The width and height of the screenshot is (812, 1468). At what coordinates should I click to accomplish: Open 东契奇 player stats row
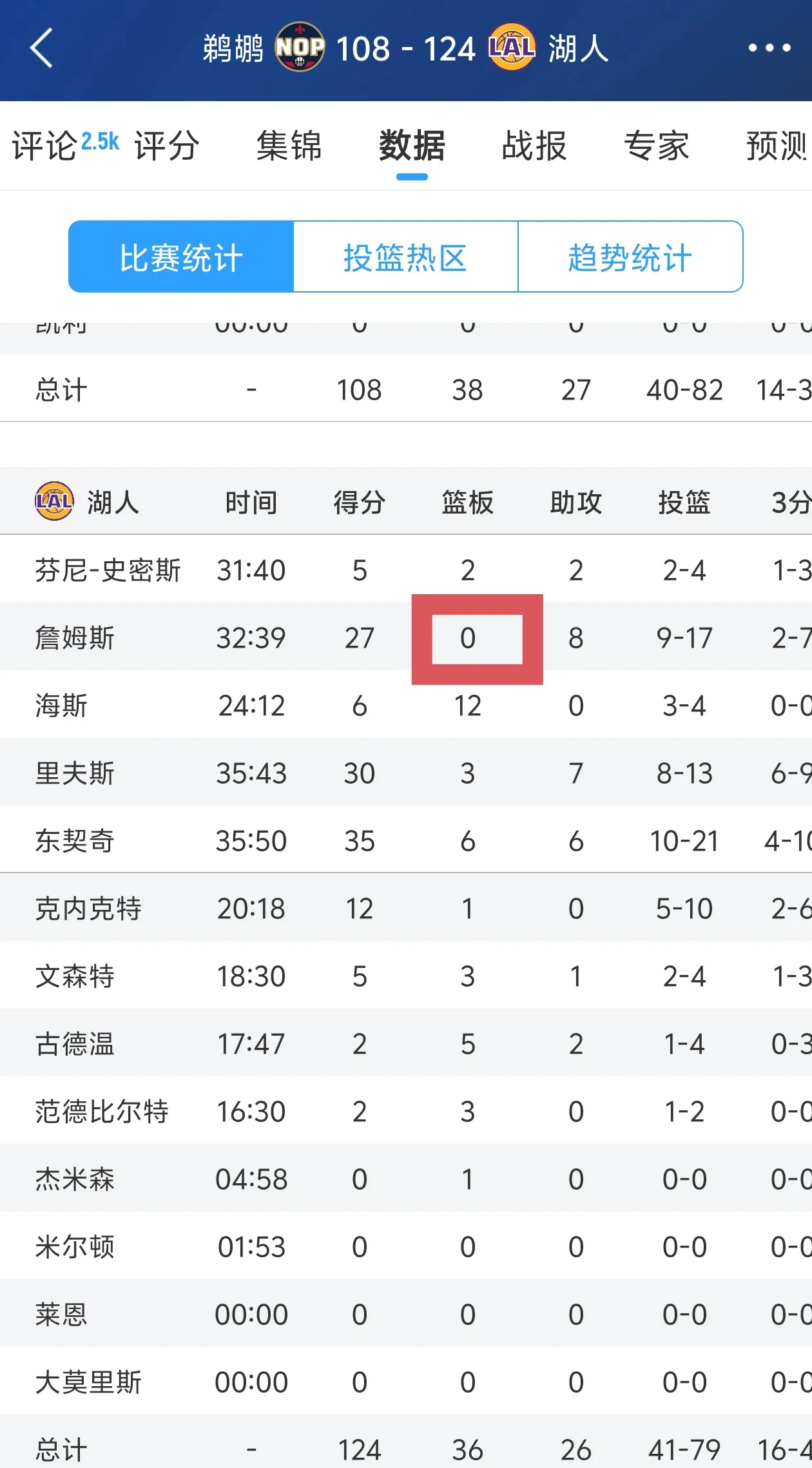[x=74, y=840]
